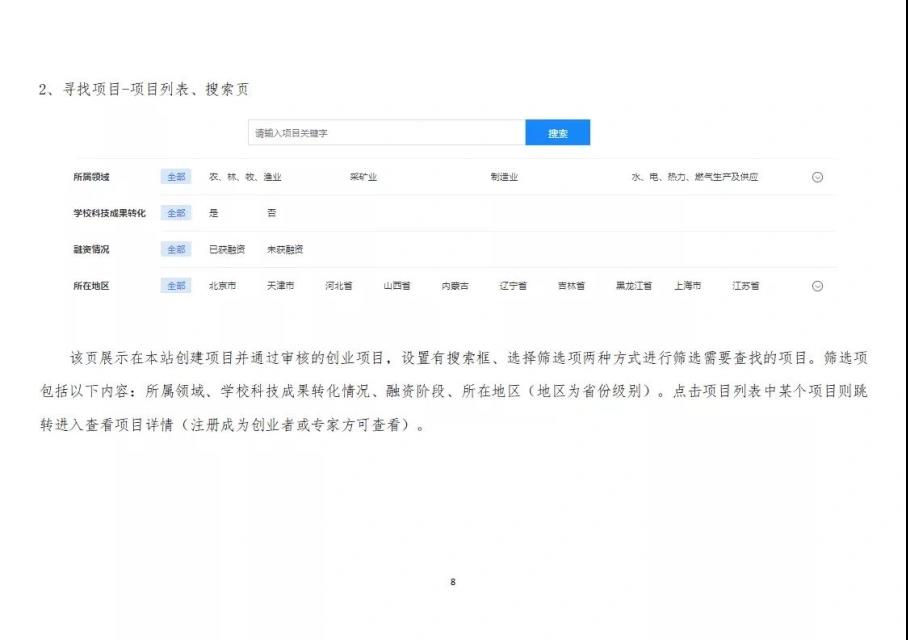Filter projects by 未获融资
The height and width of the screenshot is (640, 908).
click(x=285, y=249)
